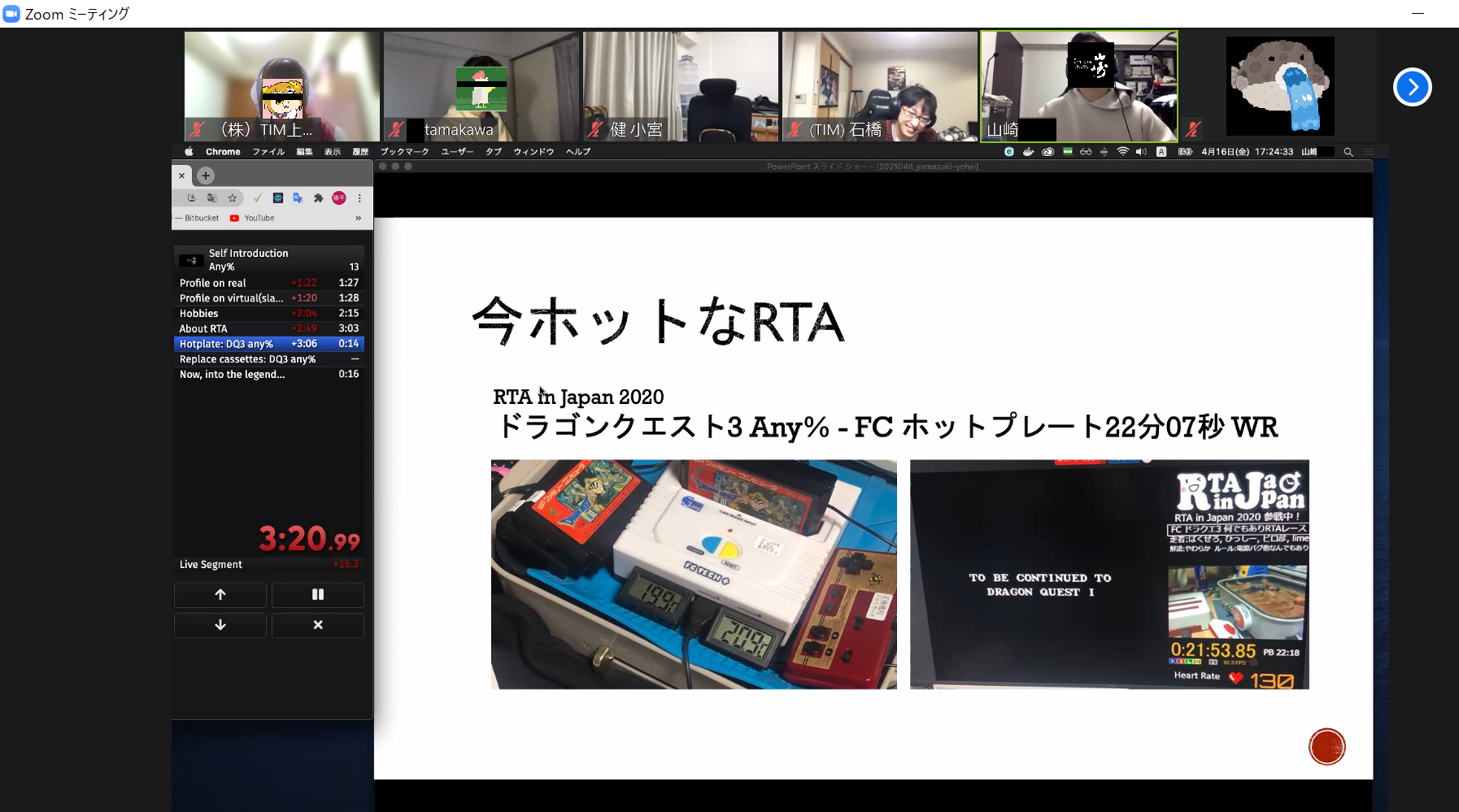
Task: Open the ユーザー menu
Action: click(457, 152)
